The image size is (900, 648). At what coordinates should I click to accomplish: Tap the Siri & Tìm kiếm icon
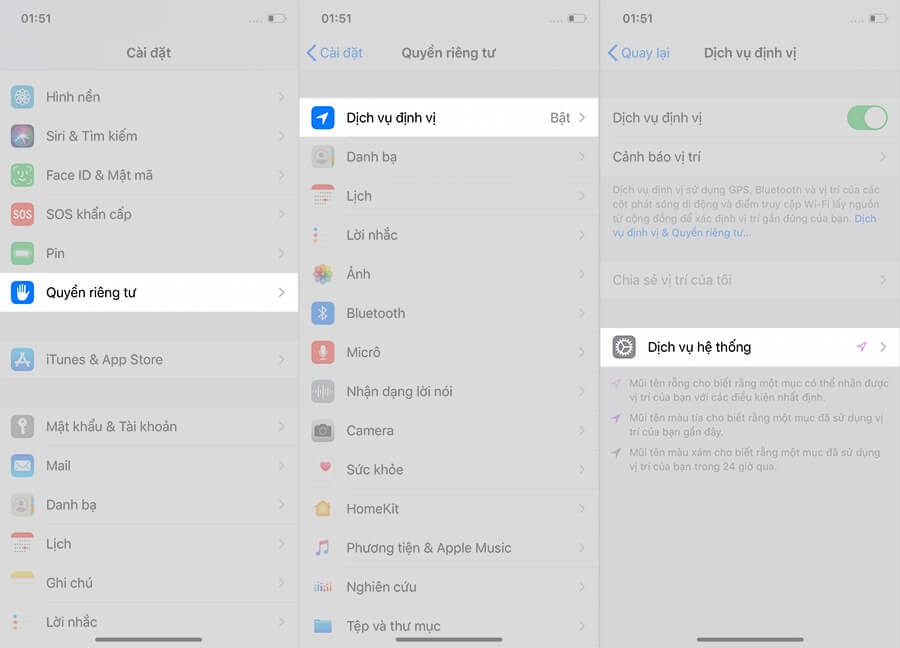coord(22,136)
